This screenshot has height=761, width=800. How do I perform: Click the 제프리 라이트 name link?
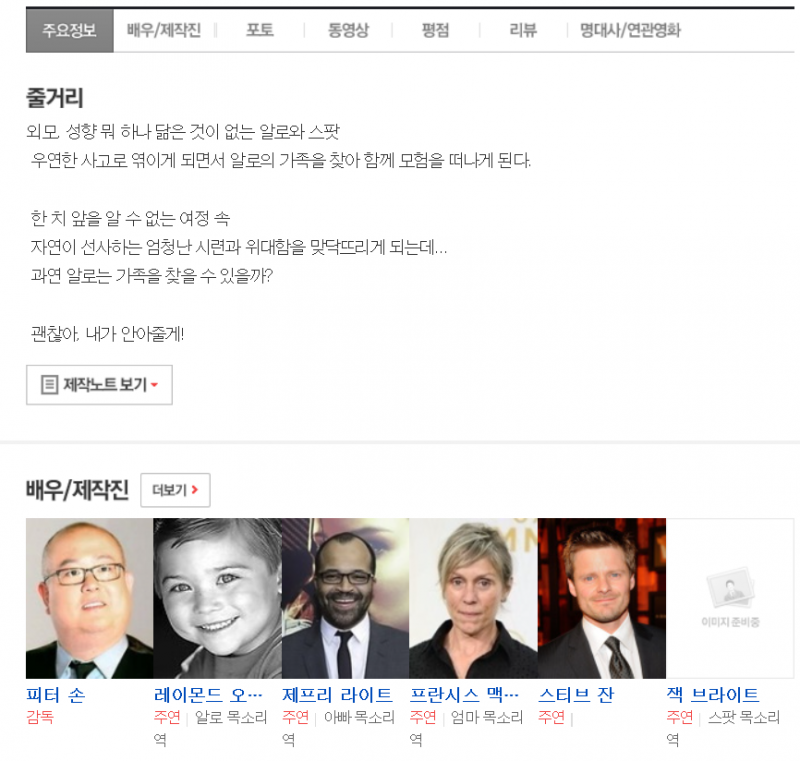click(x=337, y=695)
